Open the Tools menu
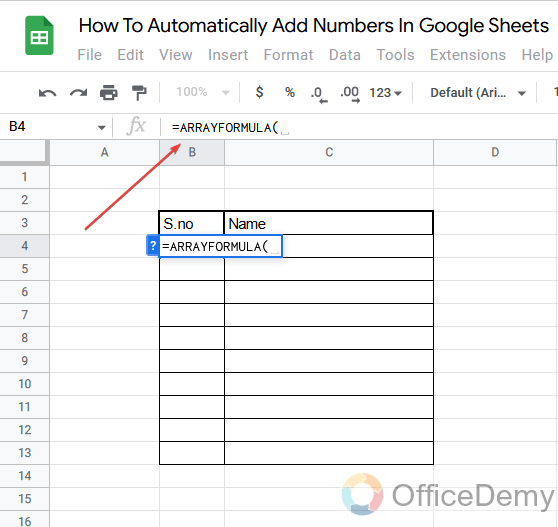This screenshot has width=558, height=527. [x=395, y=55]
